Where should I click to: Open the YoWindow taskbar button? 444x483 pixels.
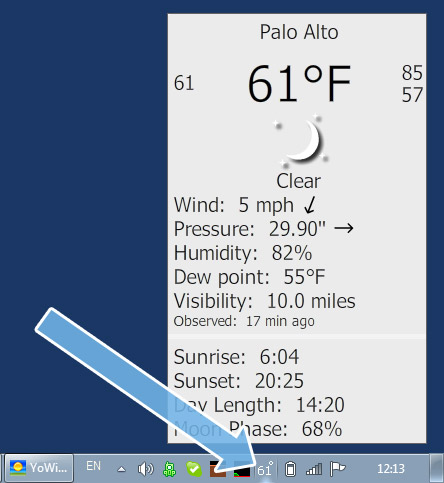pos(39,468)
